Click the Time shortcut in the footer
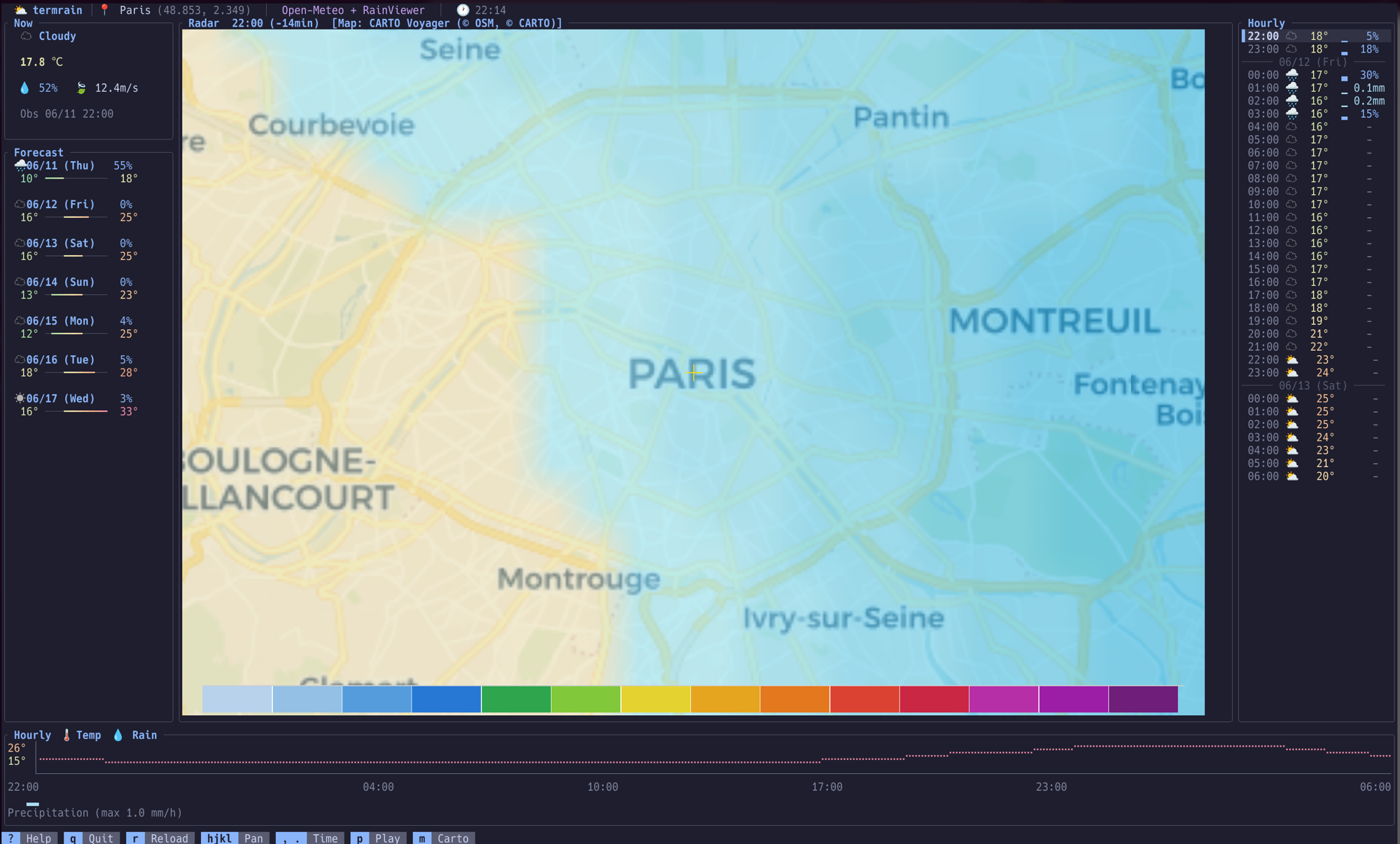The width and height of the screenshot is (1400, 844). (310, 838)
